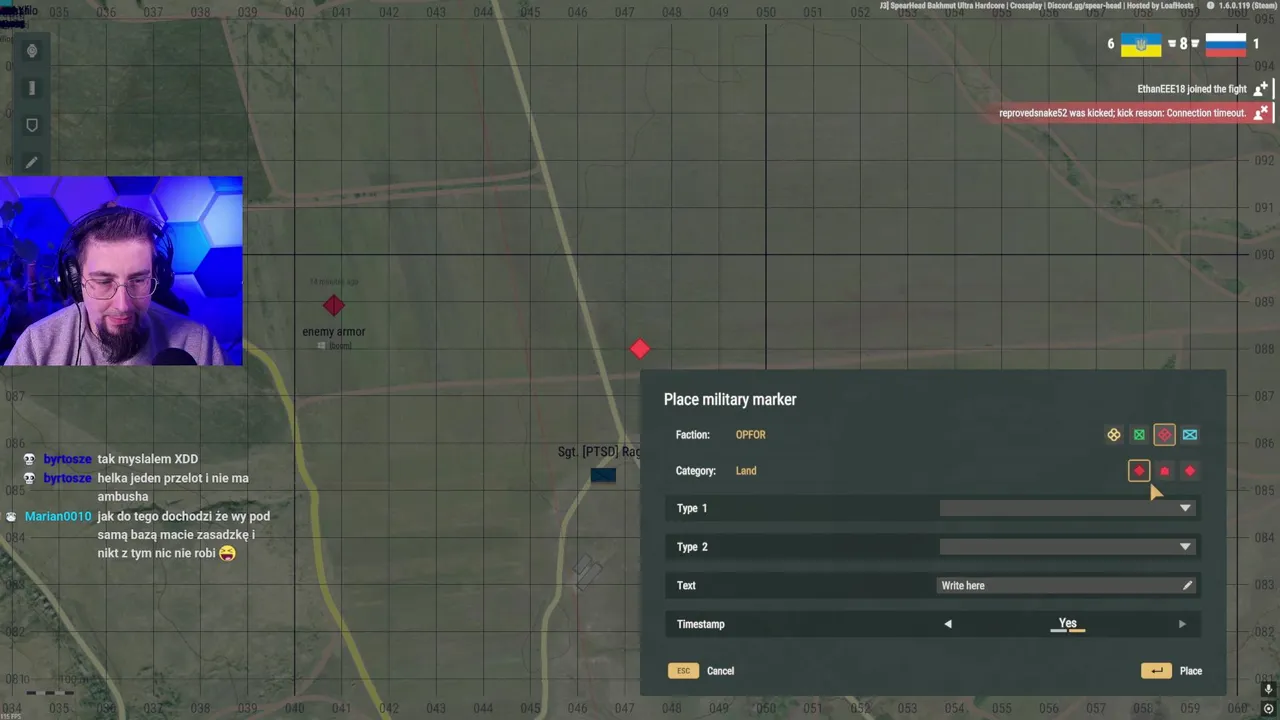
Task: Cancel the military marker dialog
Action: [720, 671]
